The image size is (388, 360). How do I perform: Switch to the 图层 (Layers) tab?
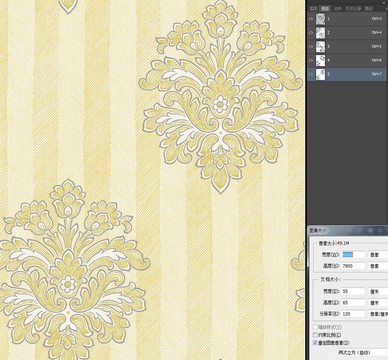click(x=313, y=9)
